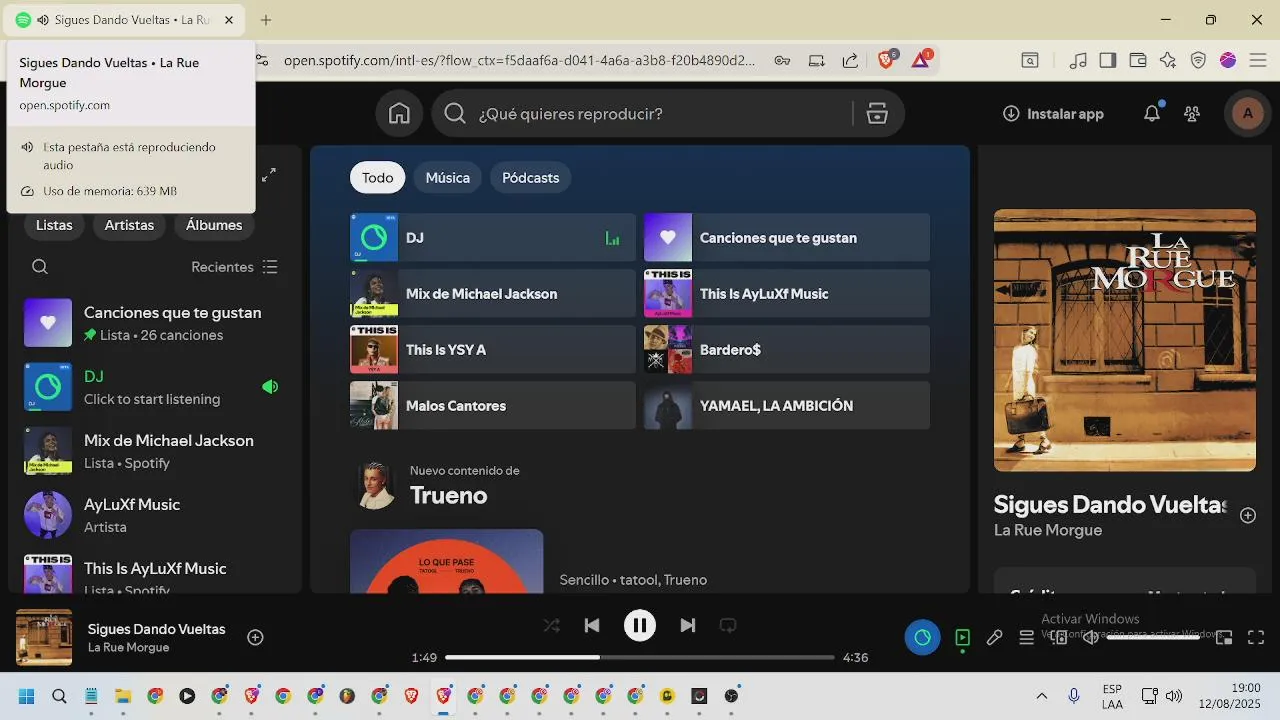This screenshot has height=720, width=1280.
Task: Open the play queue icon
Action: [1026, 637]
